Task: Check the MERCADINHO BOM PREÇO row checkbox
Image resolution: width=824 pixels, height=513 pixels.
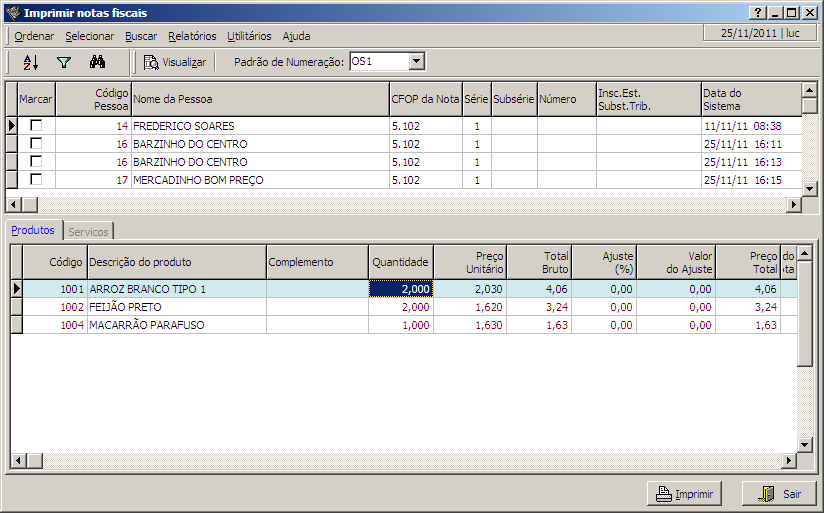Action: 36,180
